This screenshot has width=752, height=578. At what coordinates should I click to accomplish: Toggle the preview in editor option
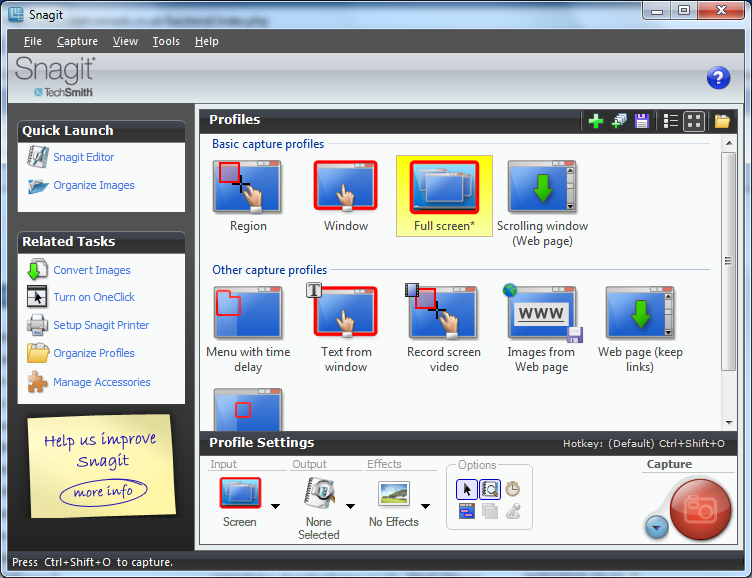tap(490, 489)
